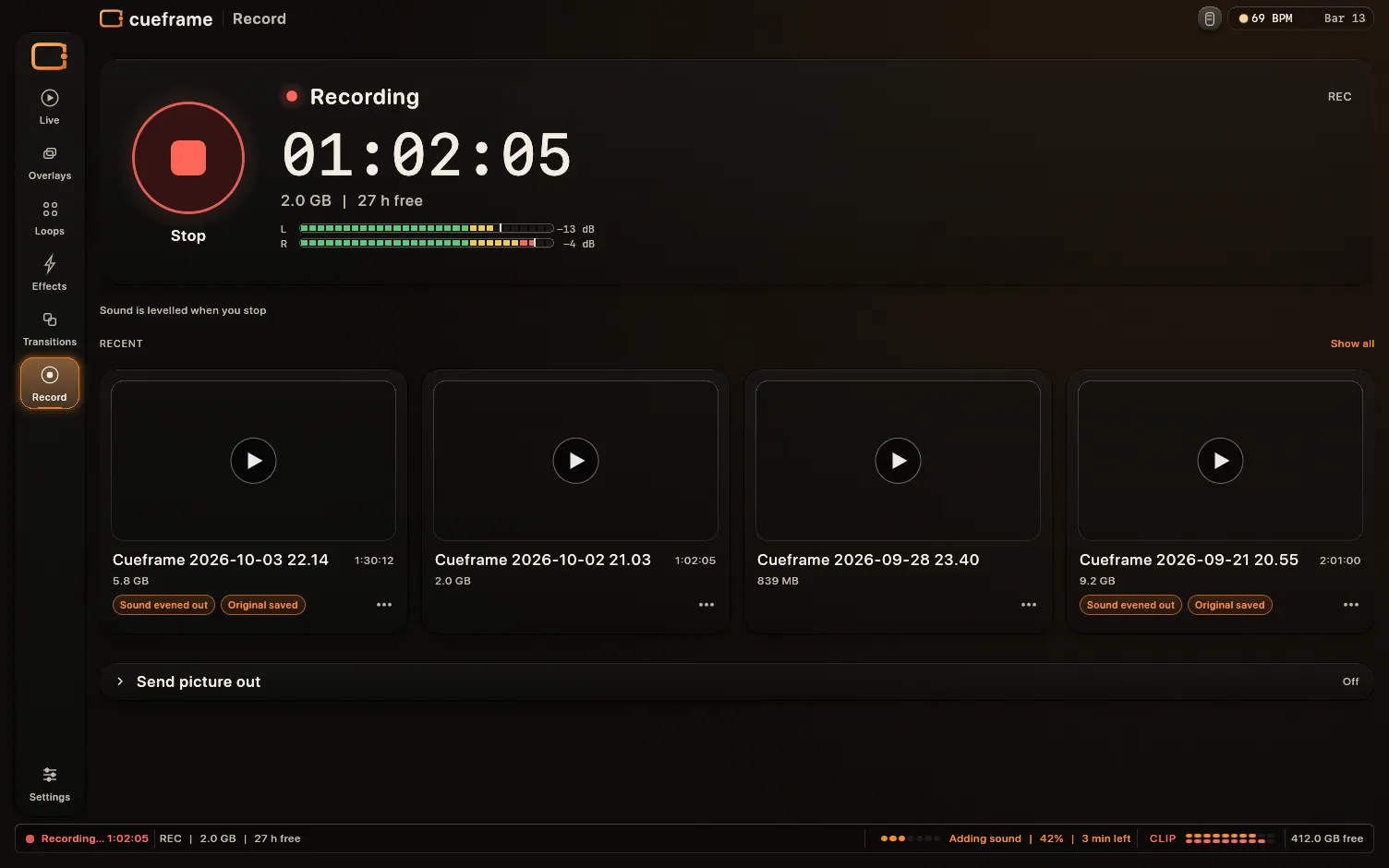Image resolution: width=1389 pixels, height=868 pixels.
Task: Click the 2:01:00 duration label
Action: coord(1340,561)
